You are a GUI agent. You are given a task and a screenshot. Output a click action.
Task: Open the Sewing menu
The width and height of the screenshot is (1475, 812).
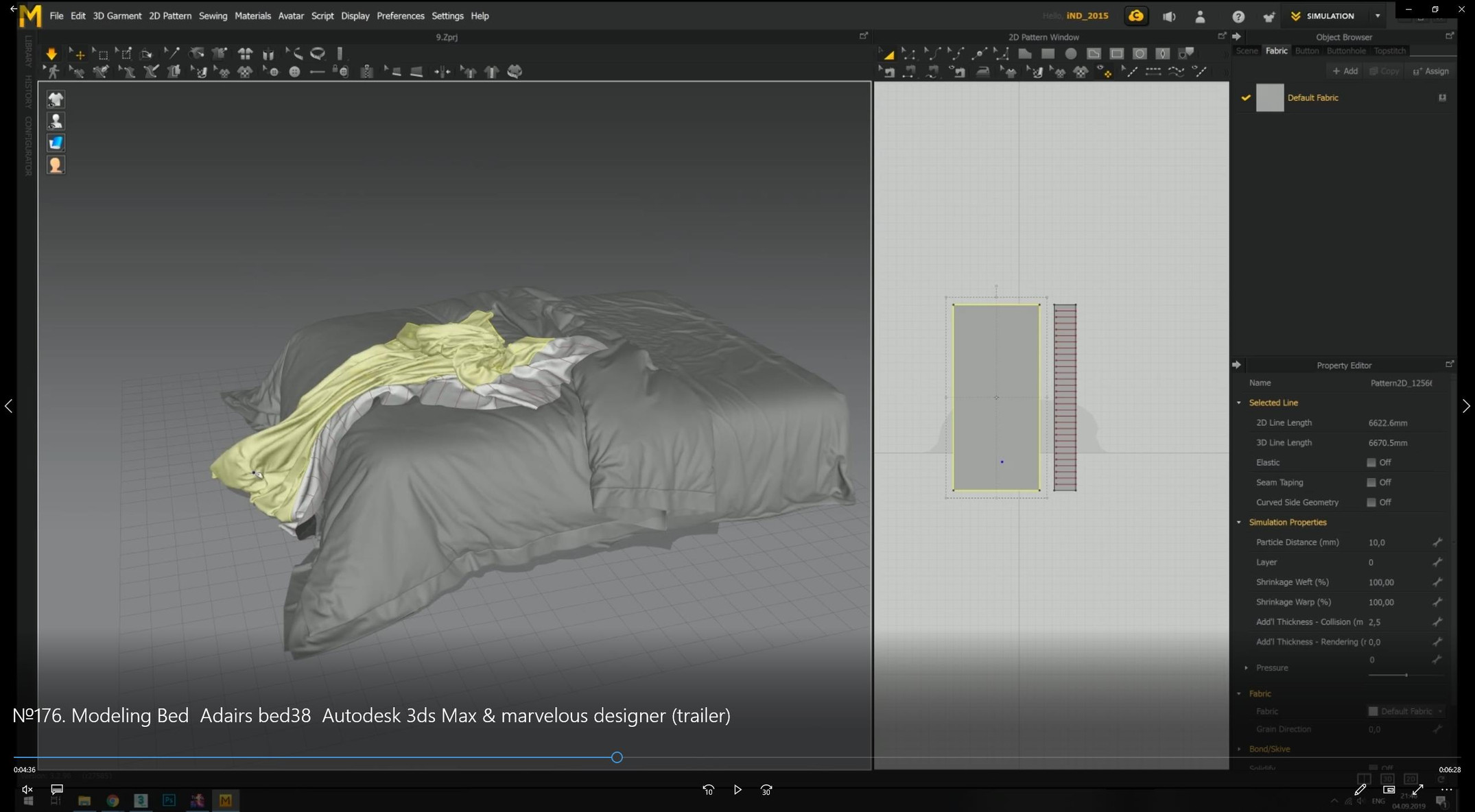[x=213, y=16]
